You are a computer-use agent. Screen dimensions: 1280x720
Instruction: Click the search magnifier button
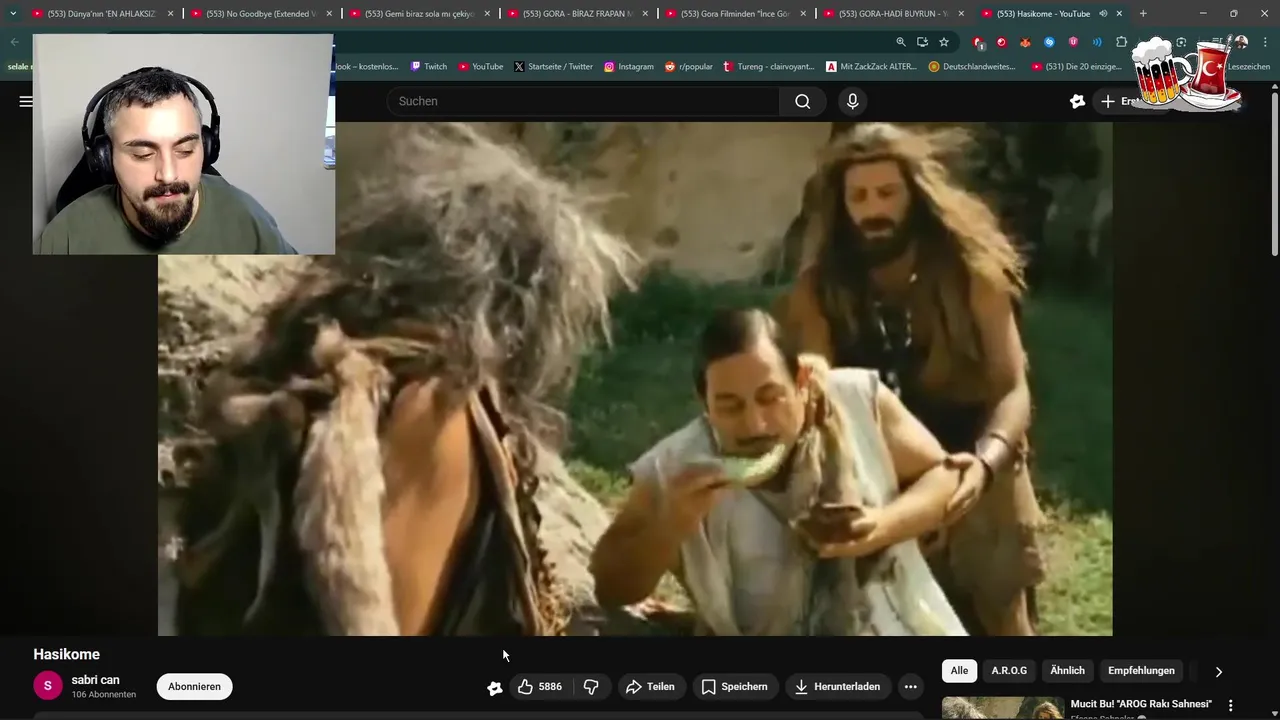coord(803,101)
